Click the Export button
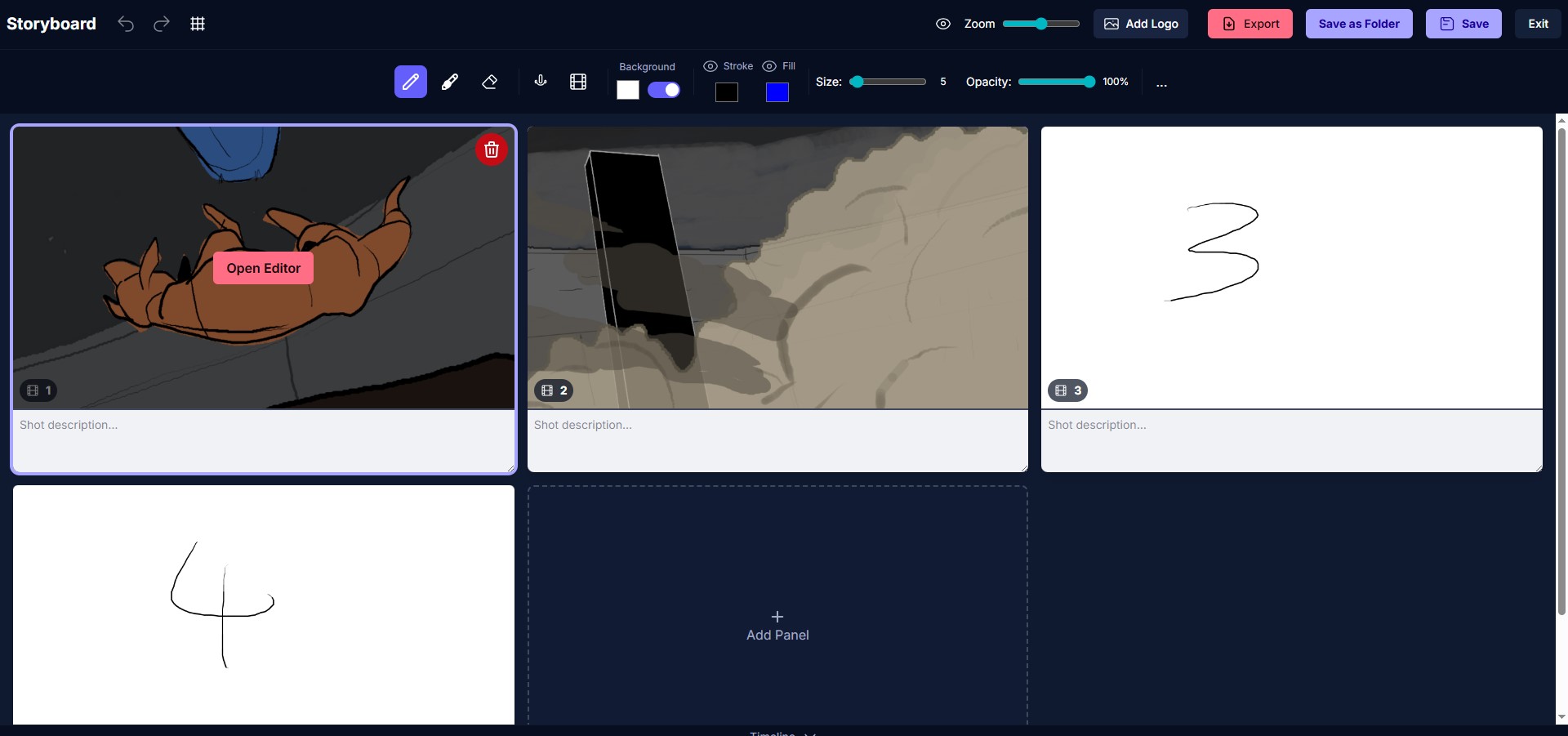 1249,24
